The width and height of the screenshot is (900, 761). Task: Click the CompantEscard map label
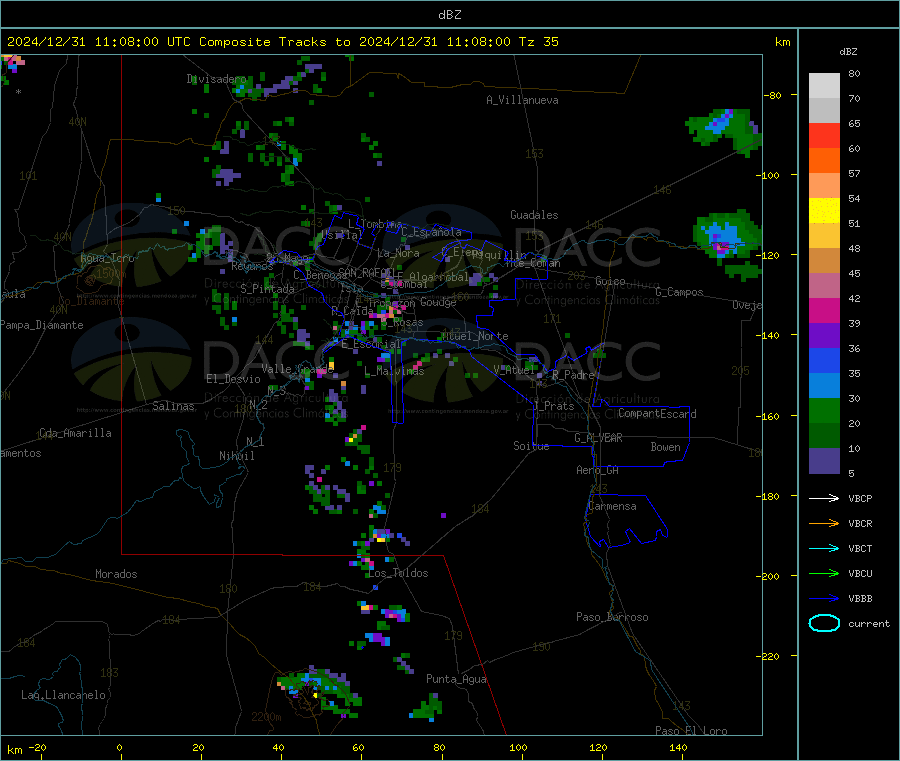click(657, 414)
